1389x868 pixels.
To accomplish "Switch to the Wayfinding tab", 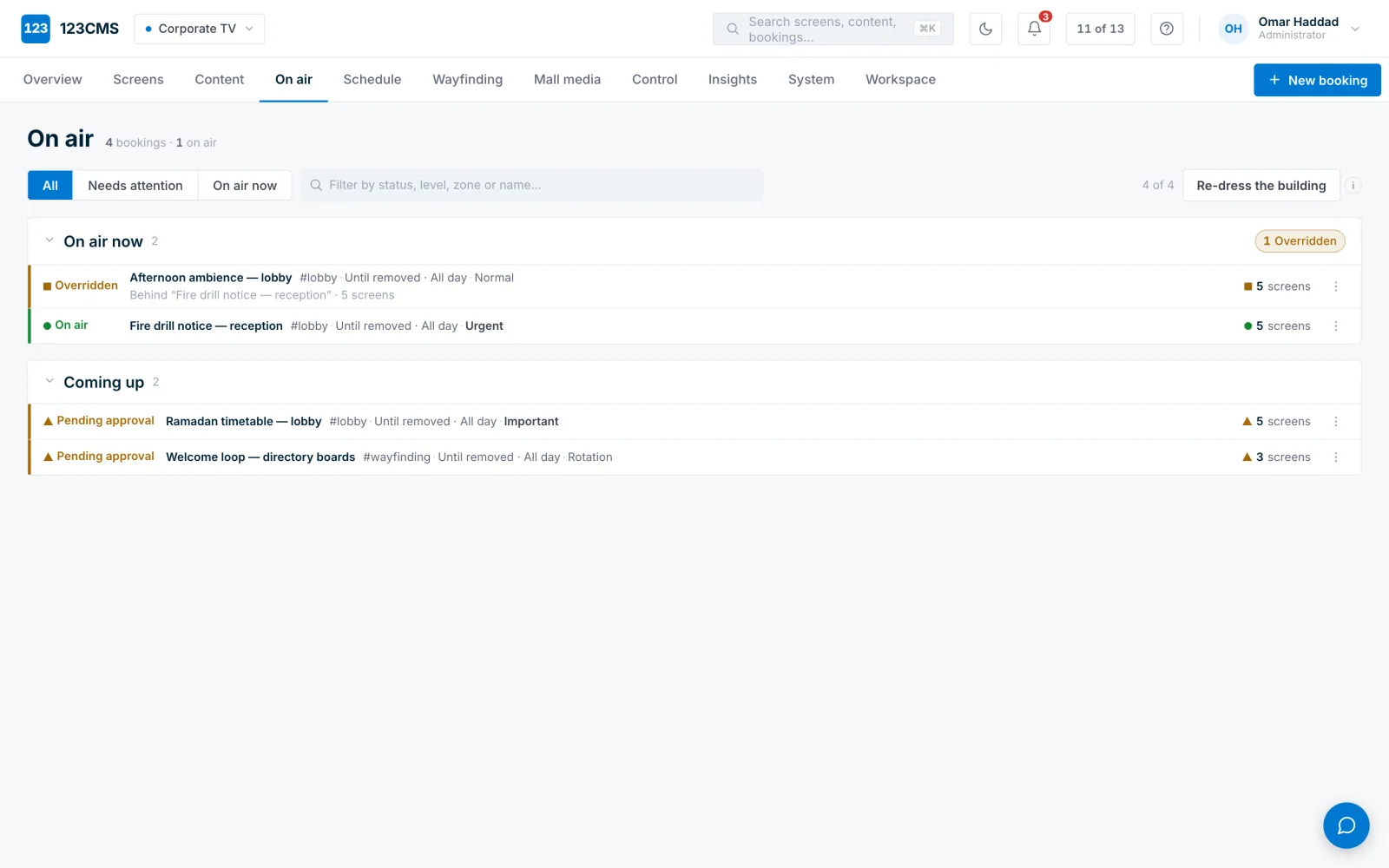I will [x=467, y=80].
